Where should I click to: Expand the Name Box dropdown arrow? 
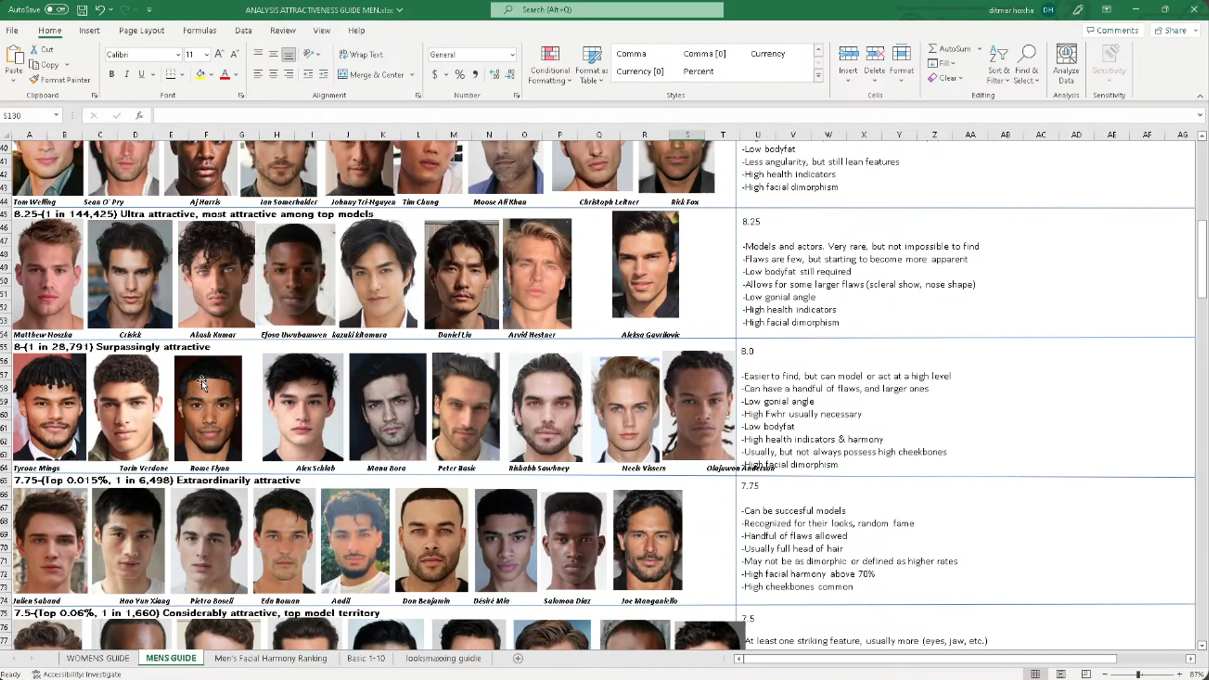[x=56, y=116]
